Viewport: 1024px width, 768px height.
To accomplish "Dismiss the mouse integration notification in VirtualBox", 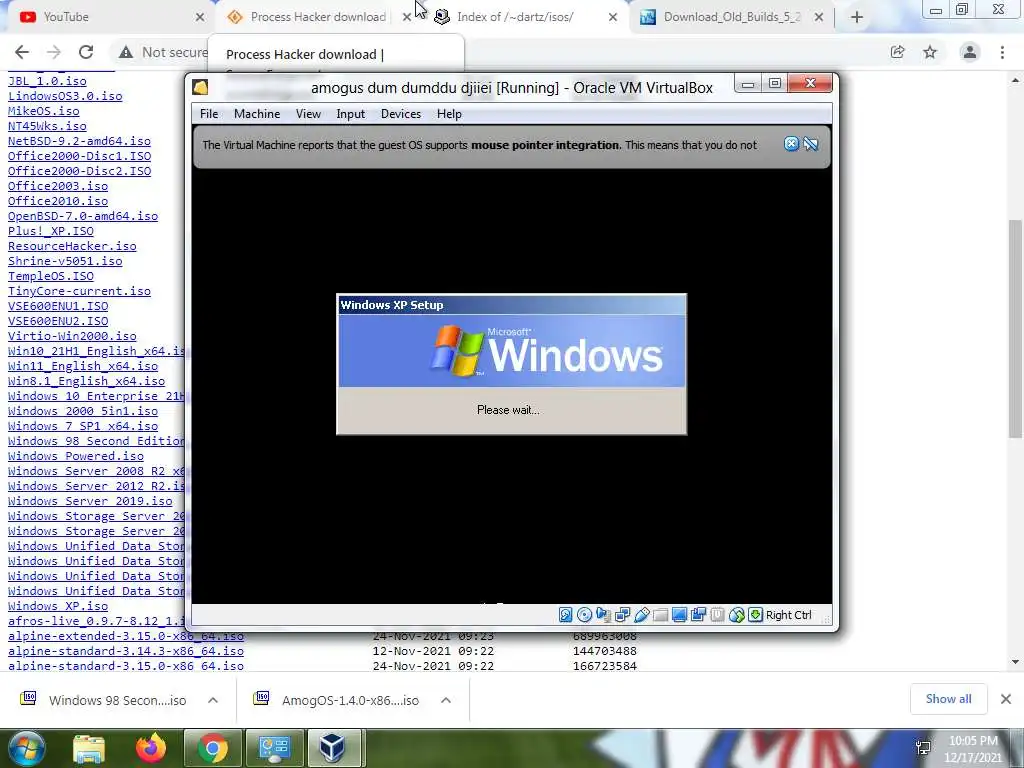I will pyautogui.click(x=791, y=144).
